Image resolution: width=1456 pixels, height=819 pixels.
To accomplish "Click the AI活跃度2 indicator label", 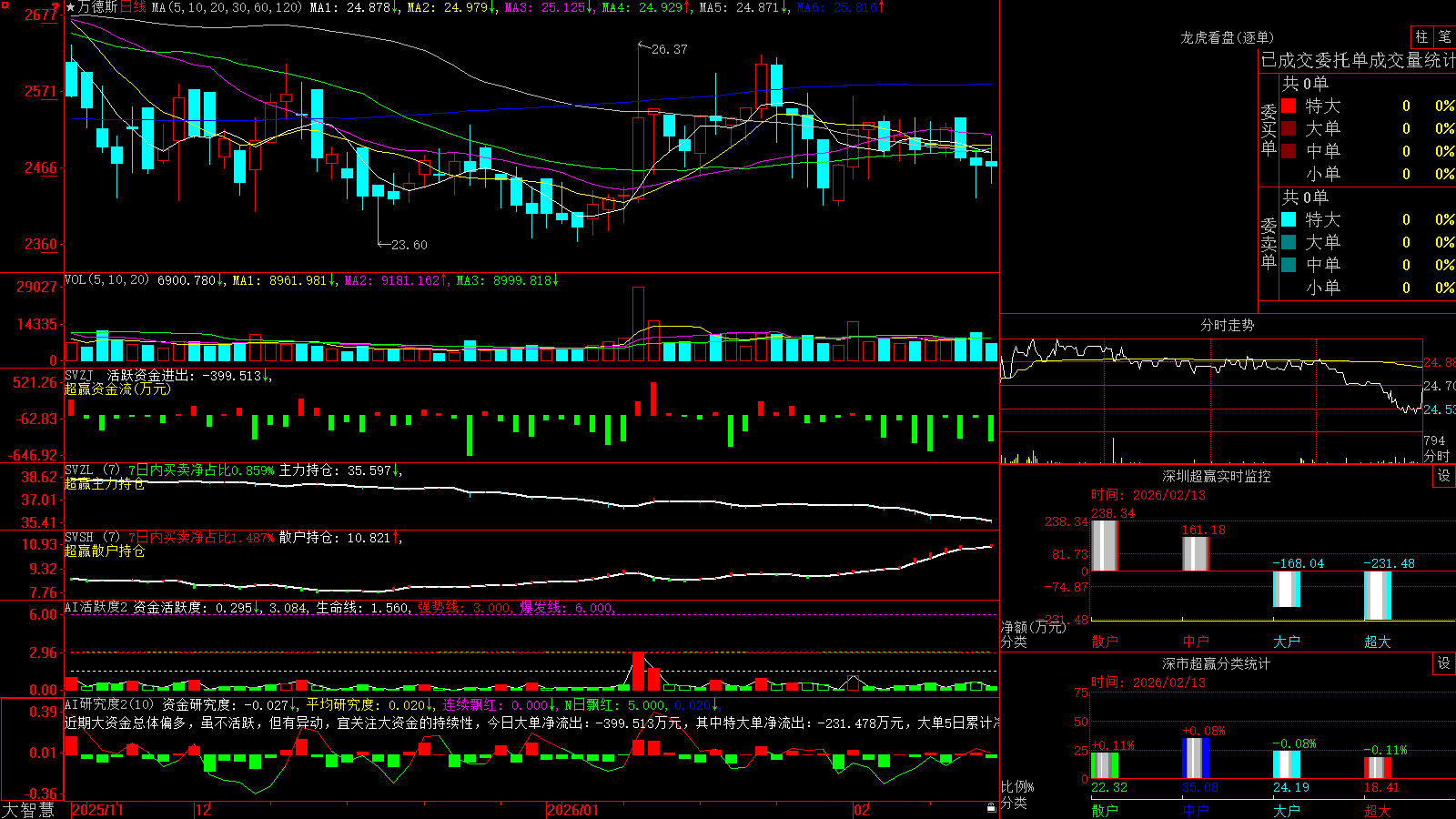I will click(96, 607).
